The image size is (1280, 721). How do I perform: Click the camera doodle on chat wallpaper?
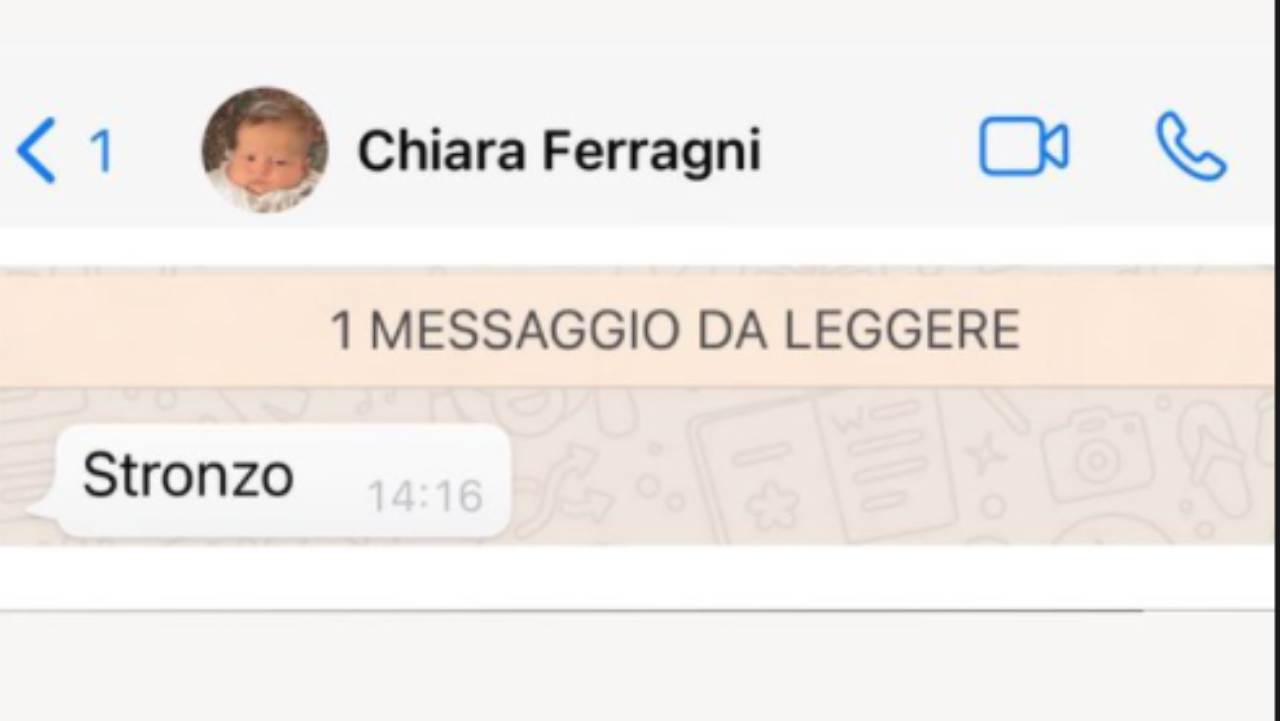tap(1097, 456)
